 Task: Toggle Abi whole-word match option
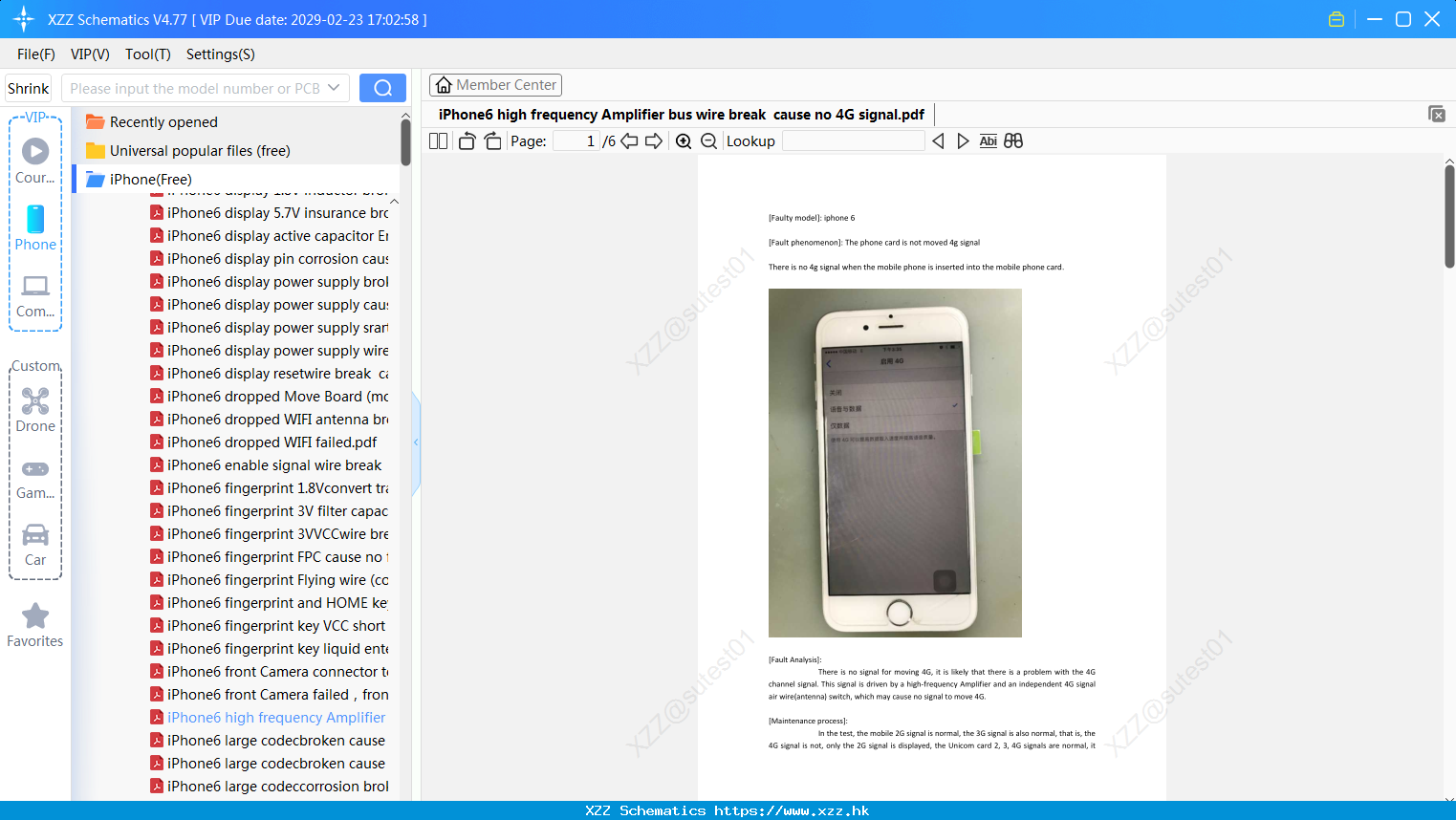tap(988, 141)
